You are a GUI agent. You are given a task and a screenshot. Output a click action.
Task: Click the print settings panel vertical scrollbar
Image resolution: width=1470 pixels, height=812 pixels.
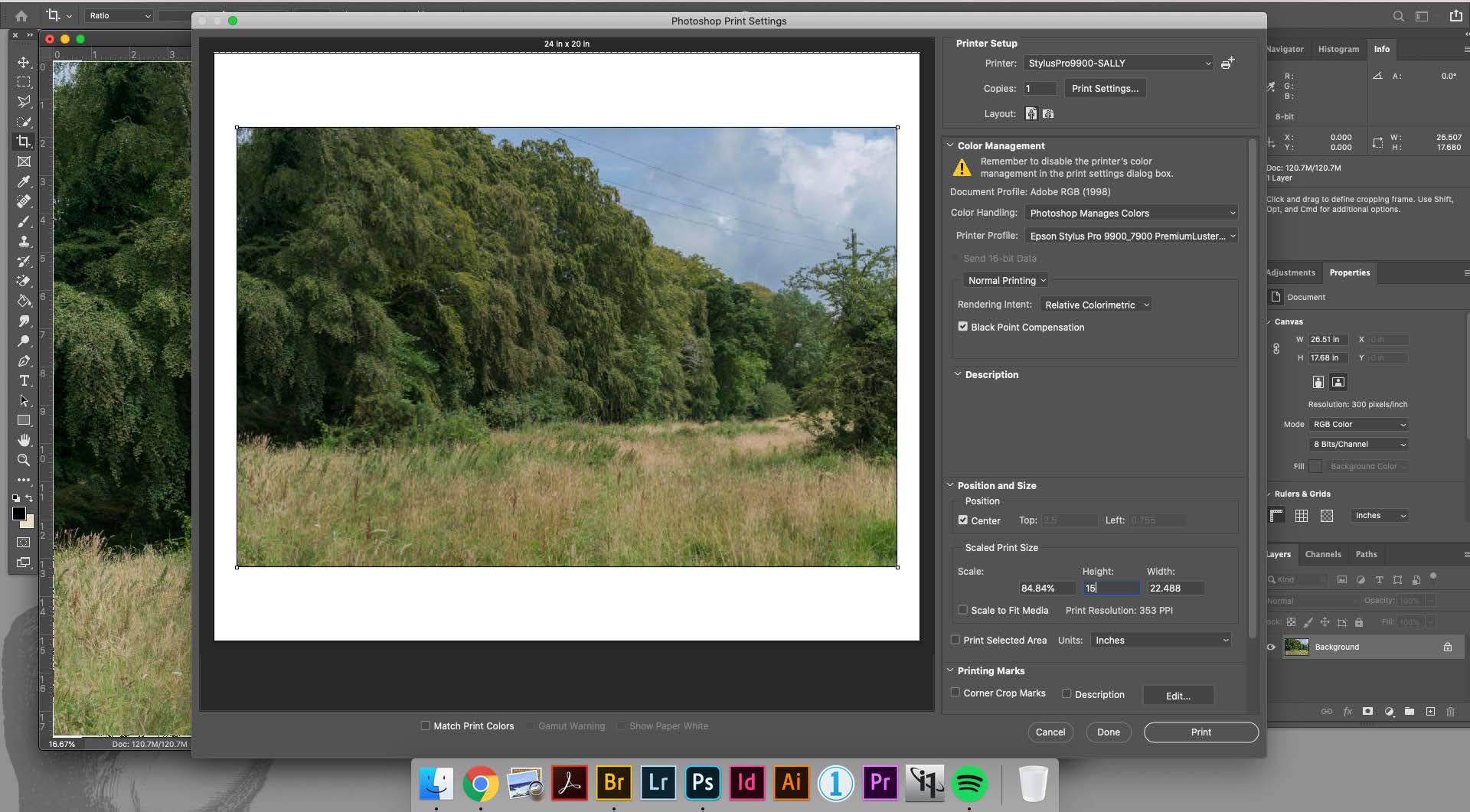1253,386
